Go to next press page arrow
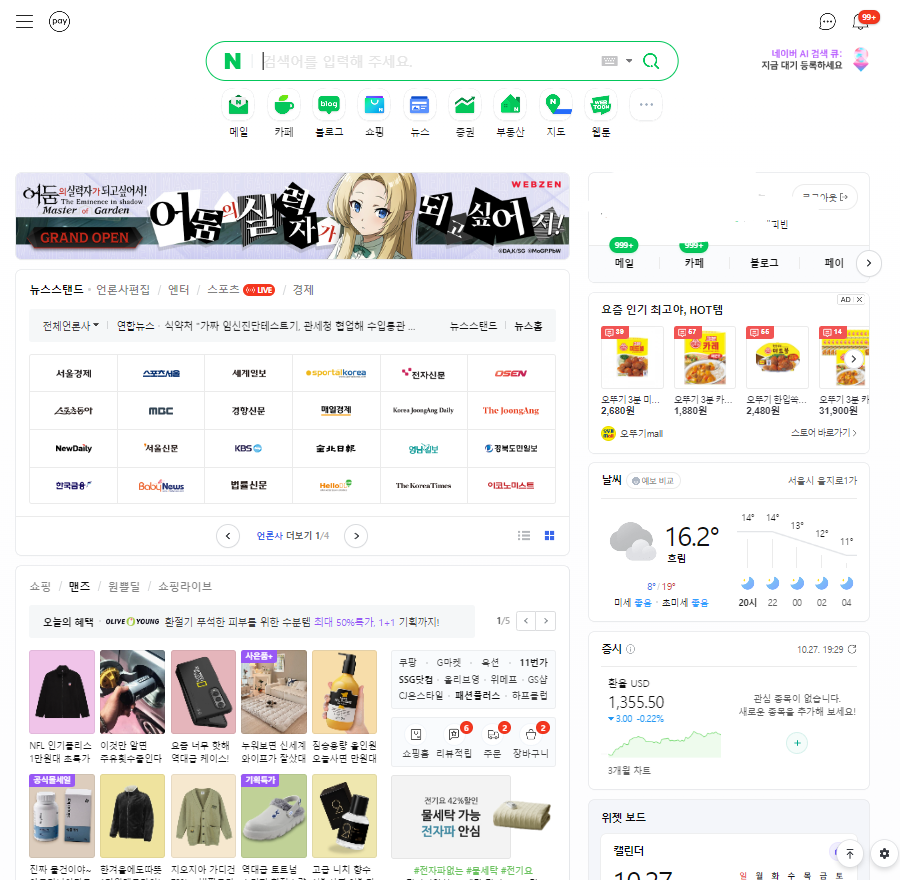 tap(356, 536)
